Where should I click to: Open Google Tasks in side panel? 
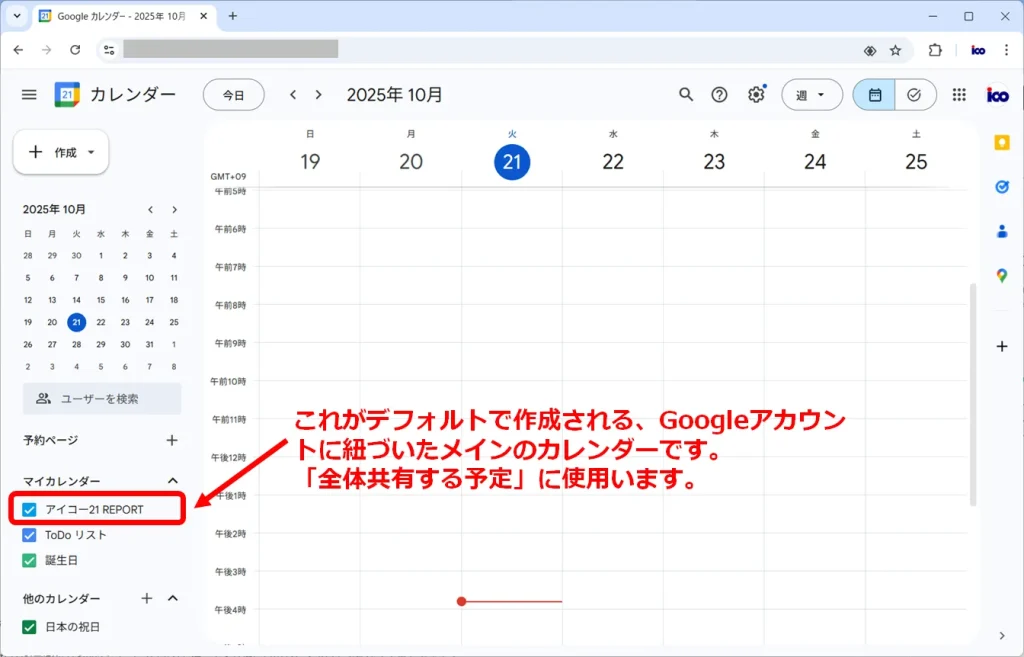click(1001, 187)
